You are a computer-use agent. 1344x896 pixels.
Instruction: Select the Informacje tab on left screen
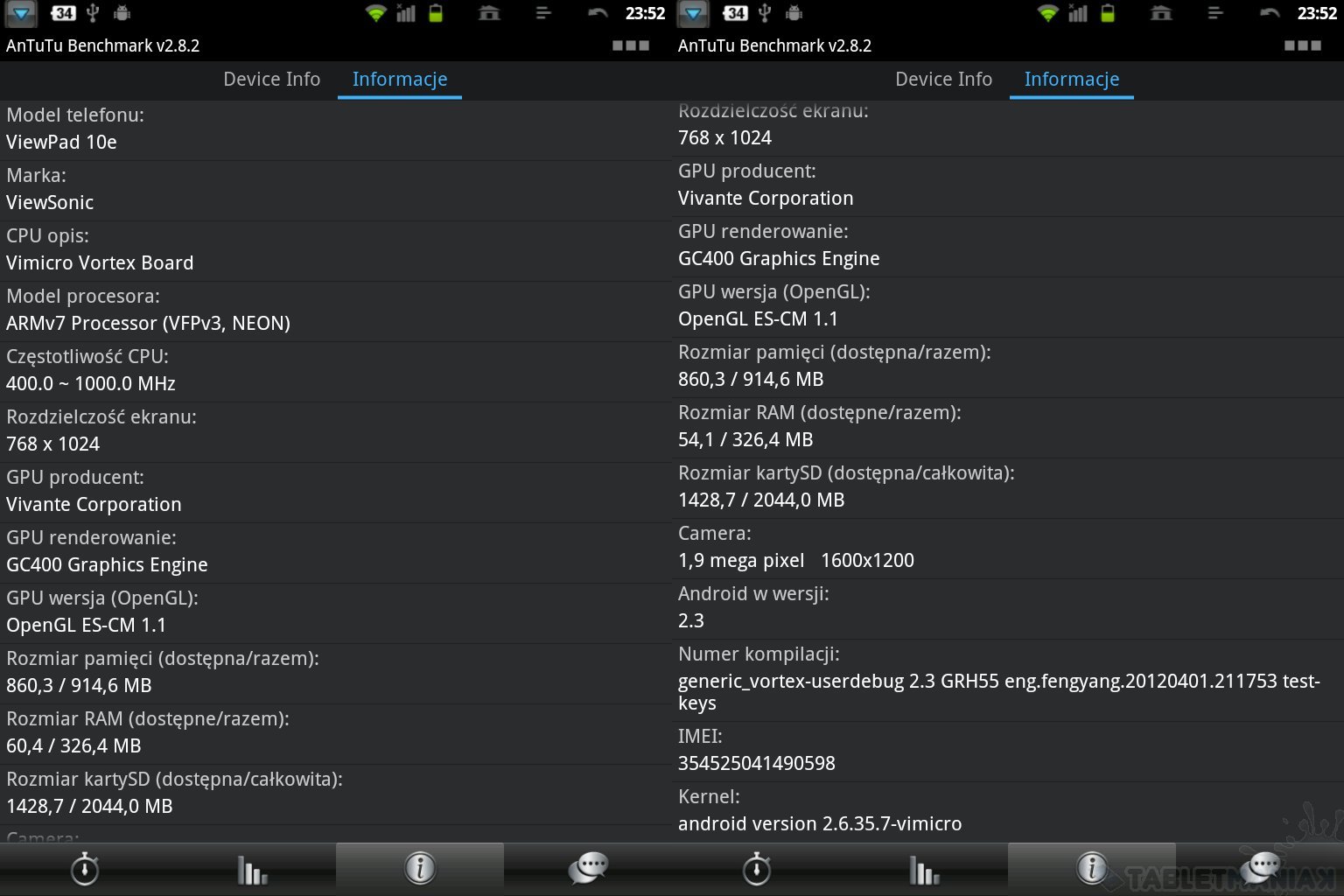[399, 80]
